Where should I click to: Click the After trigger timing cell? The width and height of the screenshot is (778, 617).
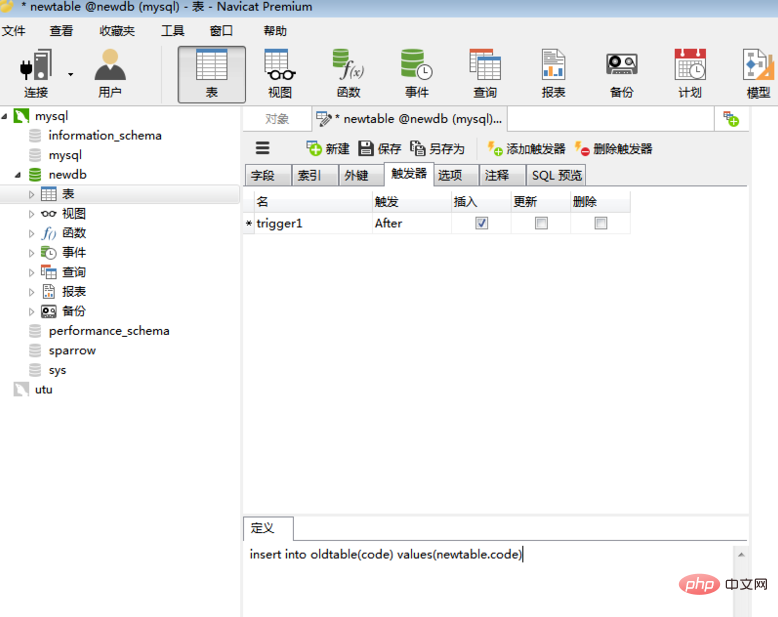(x=412, y=223)
